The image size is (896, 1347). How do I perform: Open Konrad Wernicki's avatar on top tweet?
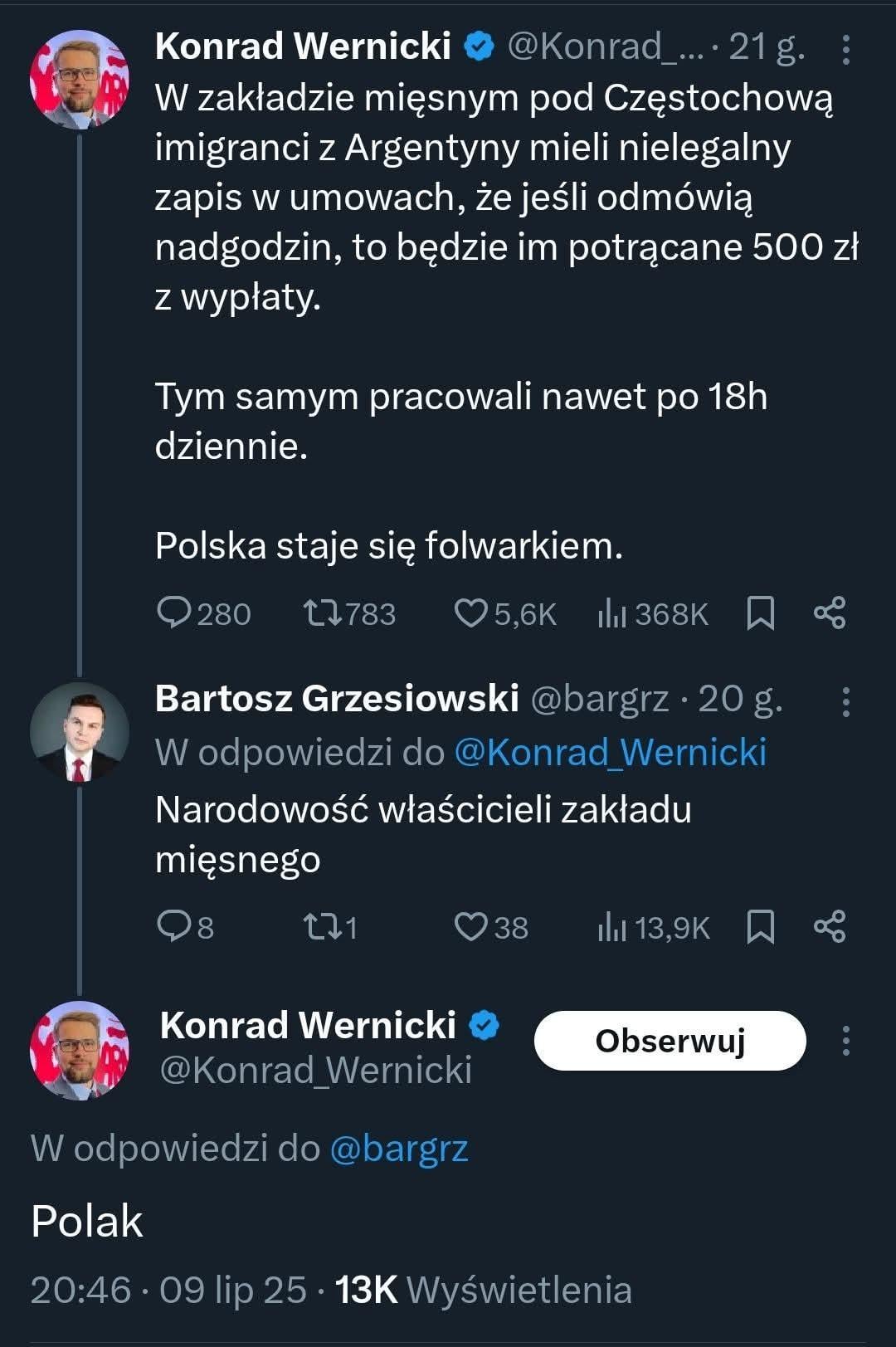coord(80,80)
